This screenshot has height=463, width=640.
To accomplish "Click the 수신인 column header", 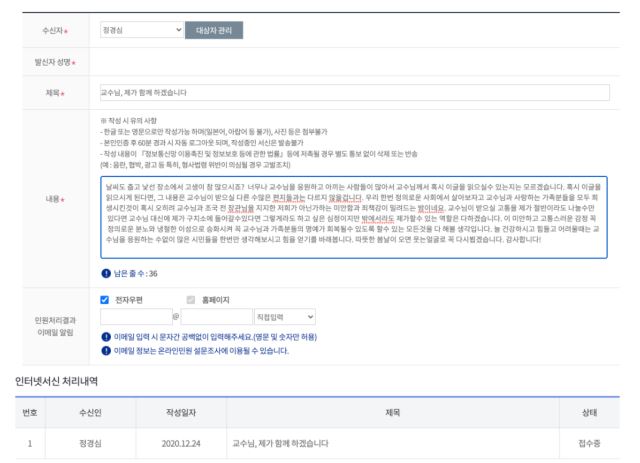I will click(x=90, y=413).
